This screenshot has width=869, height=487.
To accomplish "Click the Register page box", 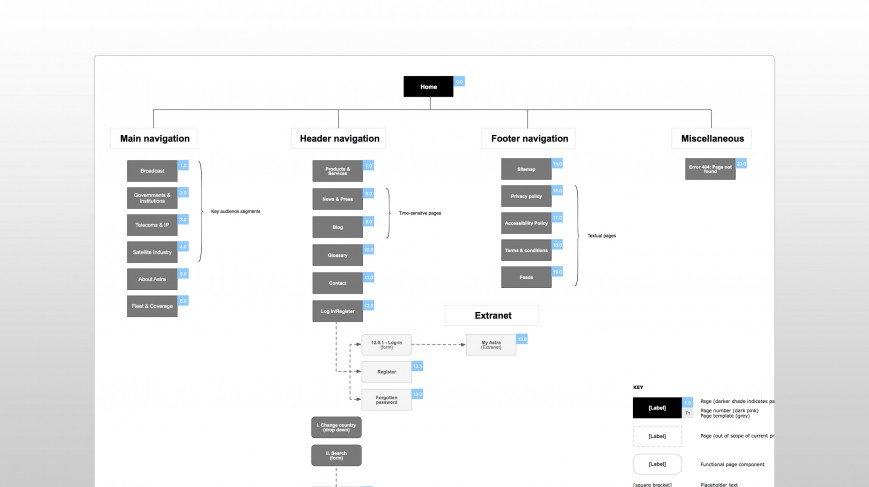I will pos(386,372).
